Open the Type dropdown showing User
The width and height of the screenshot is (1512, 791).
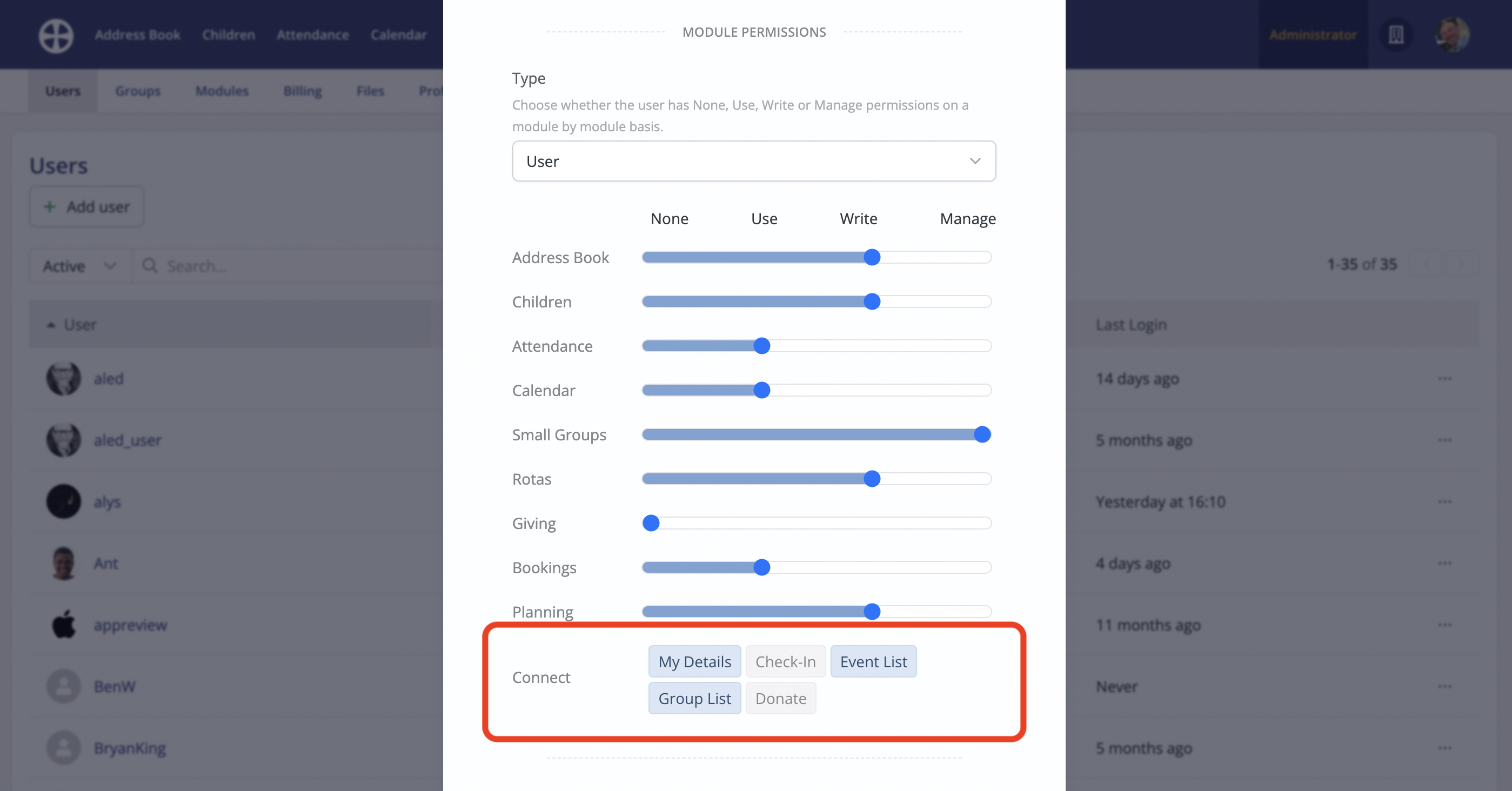pos(753,161)
